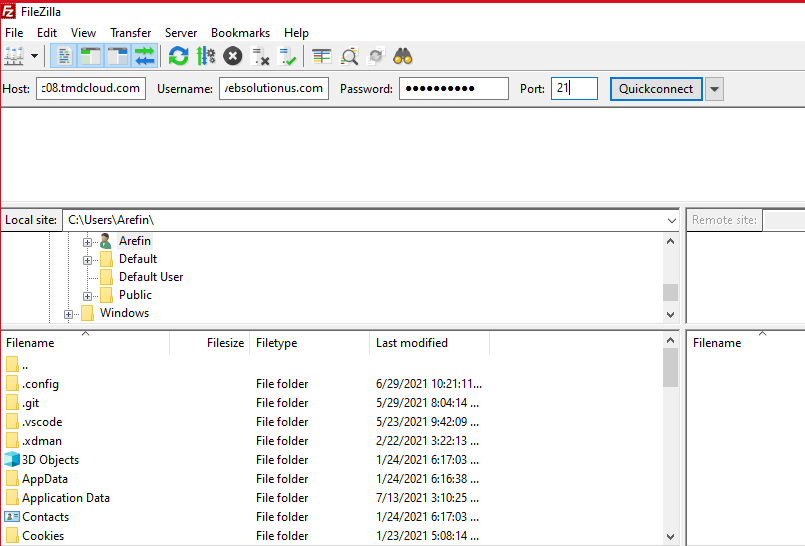
Task: Click the refresh file lists icon
Action: tap(178, 56)
